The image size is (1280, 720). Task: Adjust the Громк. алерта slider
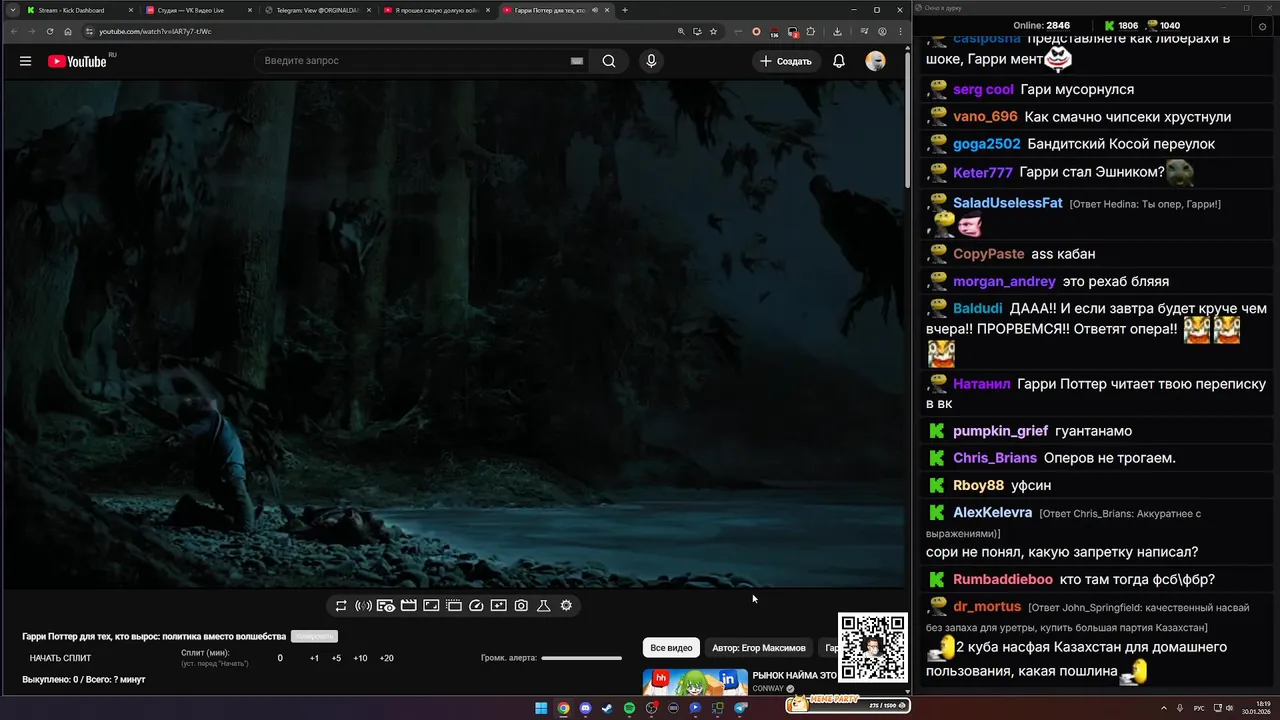(x=581, y=658)
